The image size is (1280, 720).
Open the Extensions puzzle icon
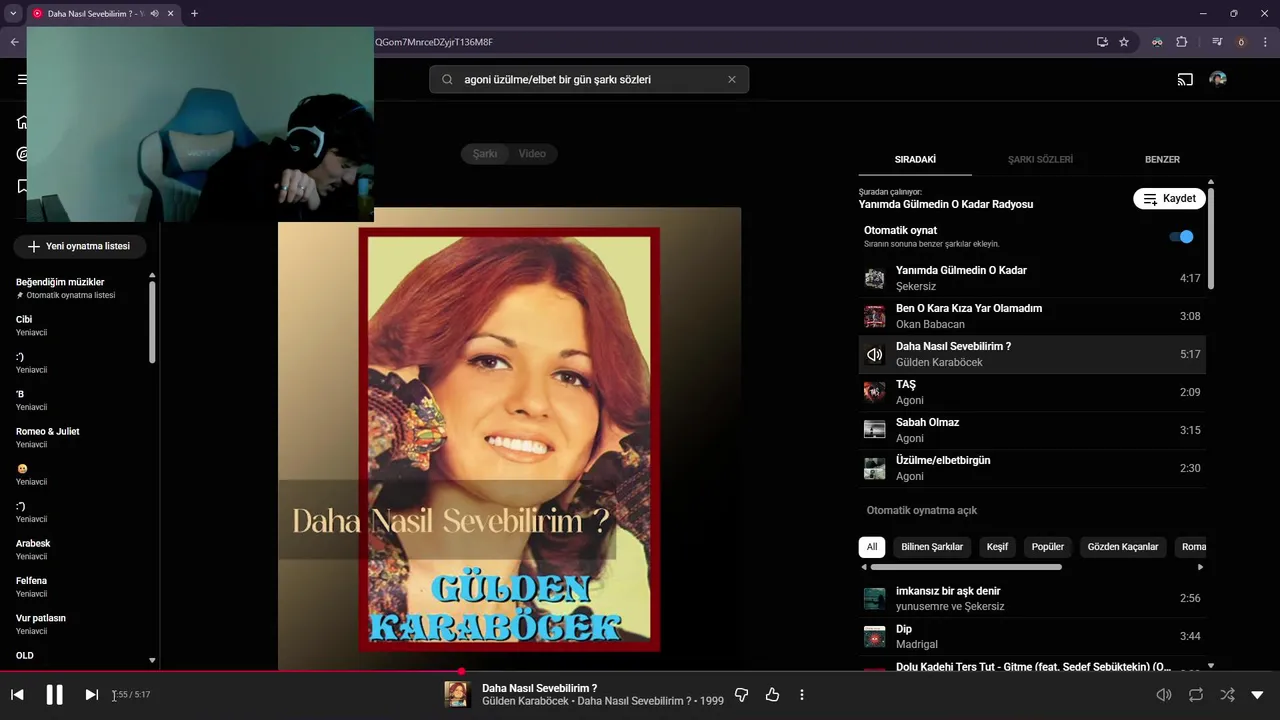click(1181, 42)
